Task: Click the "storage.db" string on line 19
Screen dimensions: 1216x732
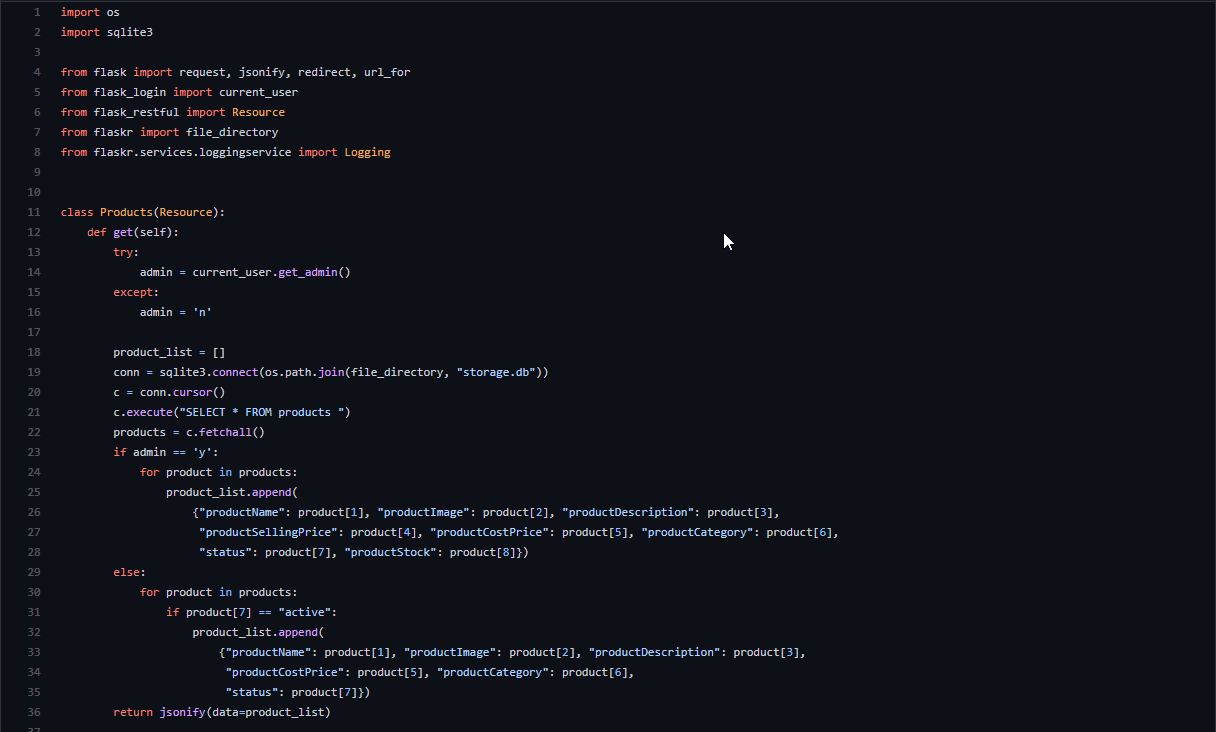Action: point(496,372)
